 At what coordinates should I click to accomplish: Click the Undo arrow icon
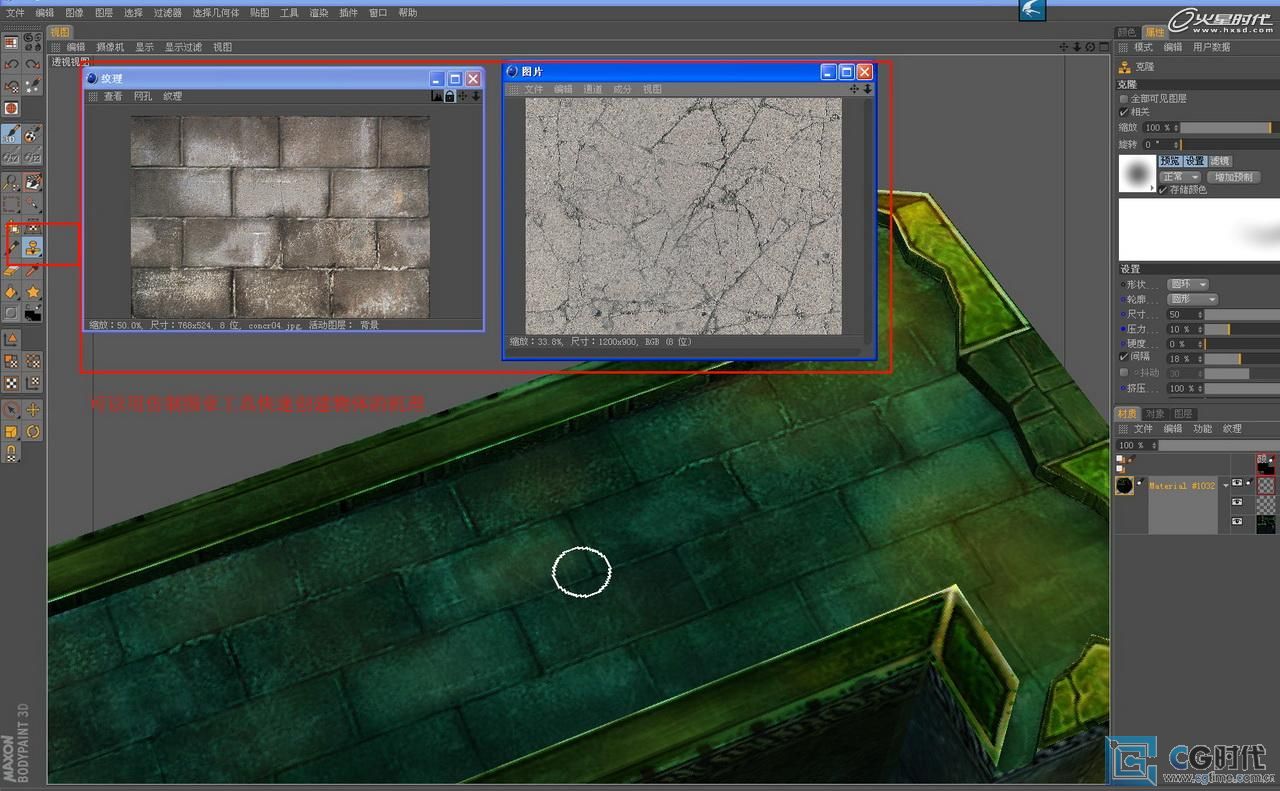(11, 65)
